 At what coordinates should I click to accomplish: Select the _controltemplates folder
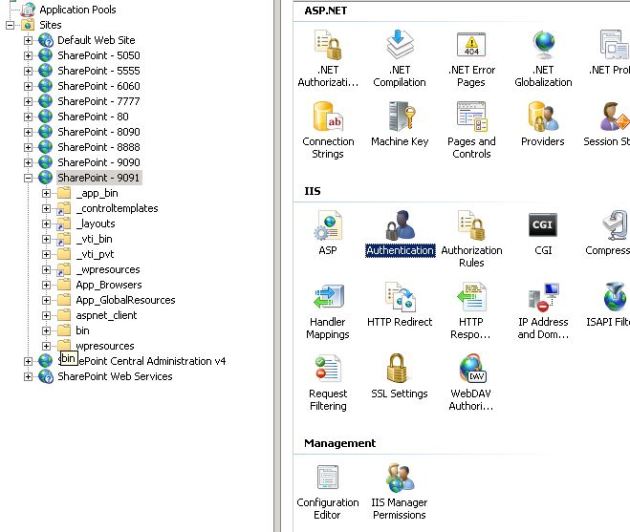pos(117,208)
